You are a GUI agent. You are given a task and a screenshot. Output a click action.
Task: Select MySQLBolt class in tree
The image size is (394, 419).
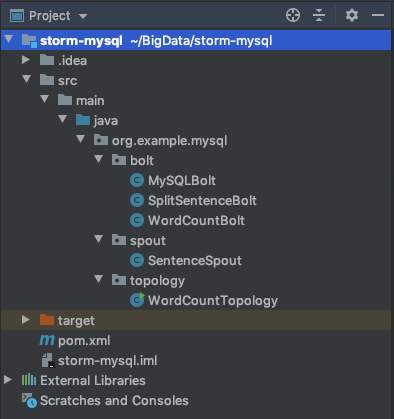point(182,181)
